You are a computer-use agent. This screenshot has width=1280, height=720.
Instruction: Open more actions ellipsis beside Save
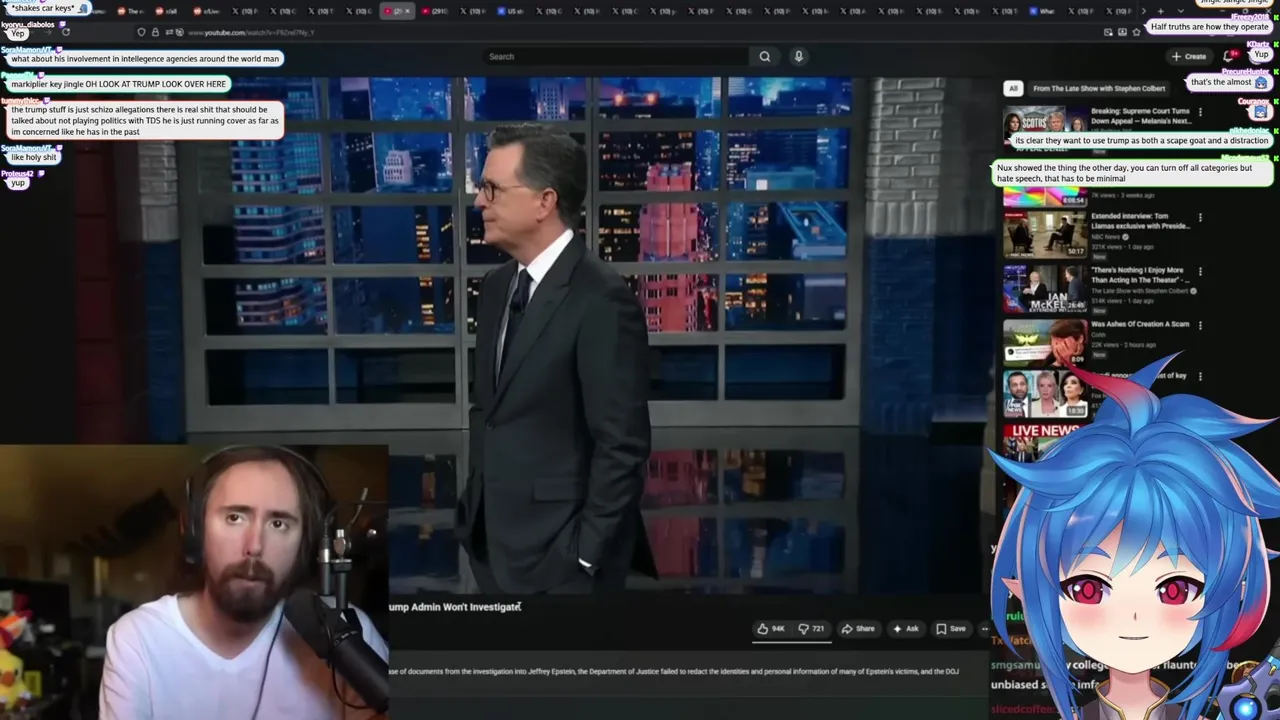(x=984, y=629)
